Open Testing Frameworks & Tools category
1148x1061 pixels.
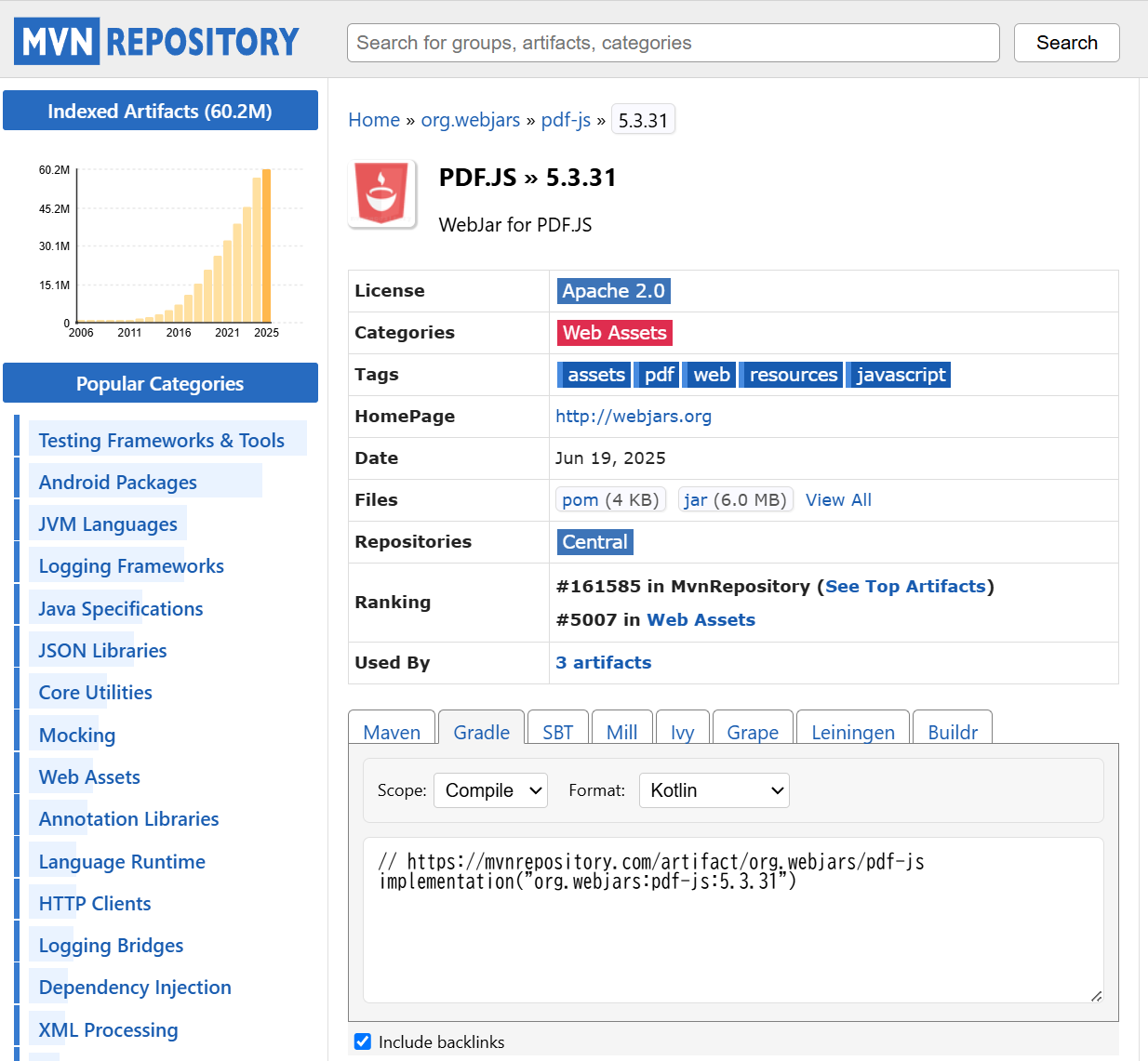[x=162, y=441]
